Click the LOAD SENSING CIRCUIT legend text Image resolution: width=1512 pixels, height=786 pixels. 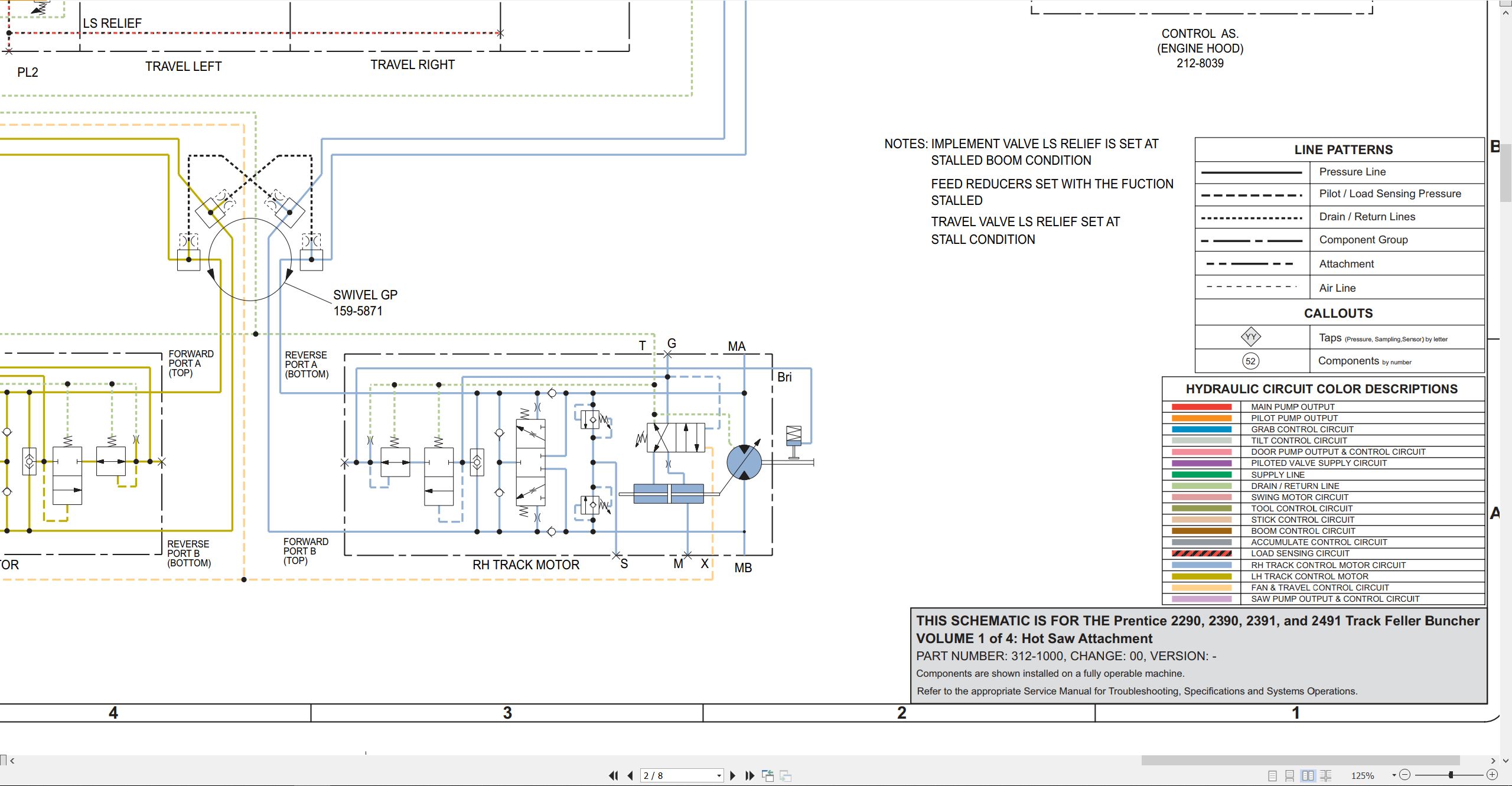point(1299,553)
